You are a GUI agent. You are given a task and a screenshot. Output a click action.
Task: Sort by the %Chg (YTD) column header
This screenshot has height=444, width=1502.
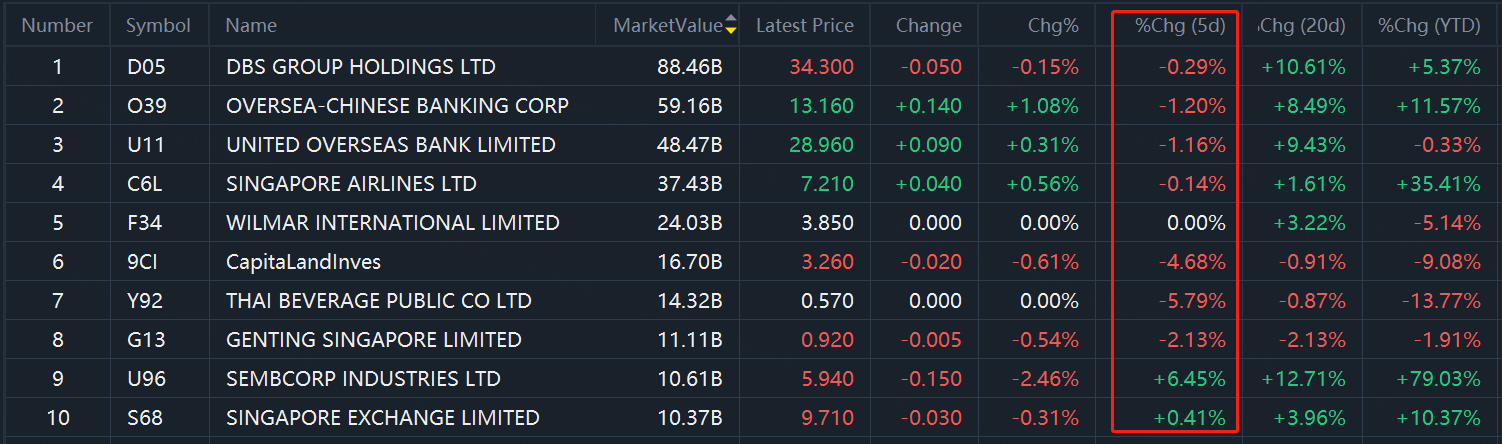(x=1429, y=26)
